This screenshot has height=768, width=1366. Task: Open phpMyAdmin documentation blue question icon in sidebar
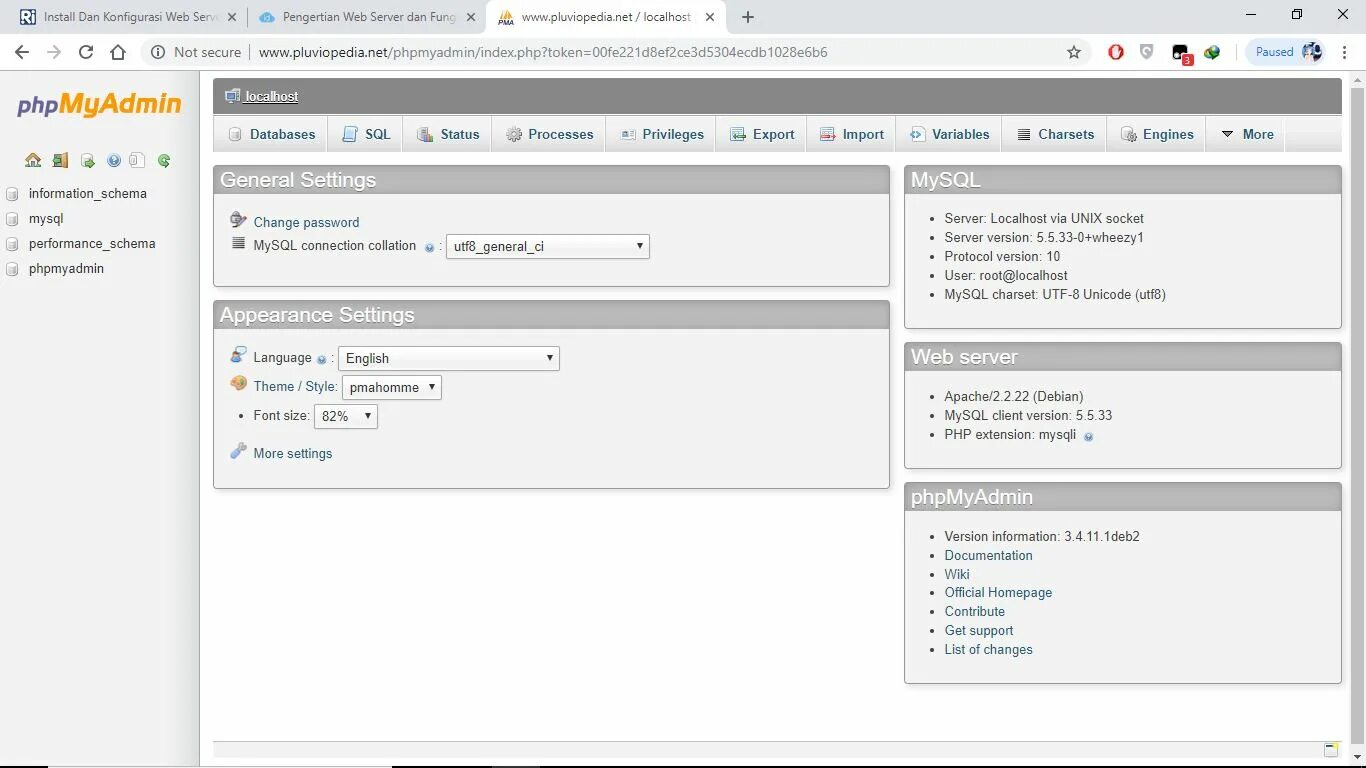pyautogui.click(x=114, y=160)
